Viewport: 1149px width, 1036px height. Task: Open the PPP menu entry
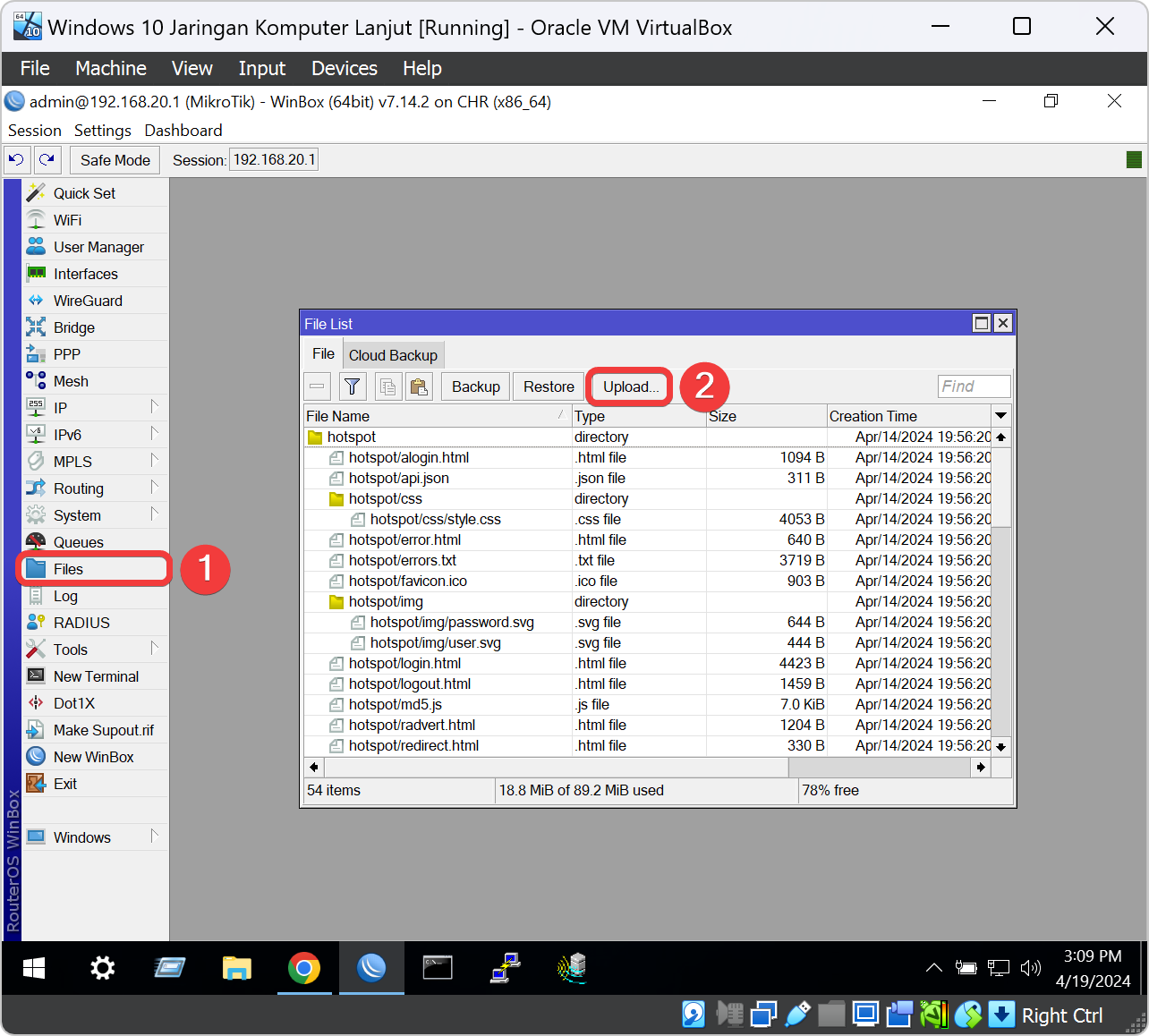click(95, 354)
